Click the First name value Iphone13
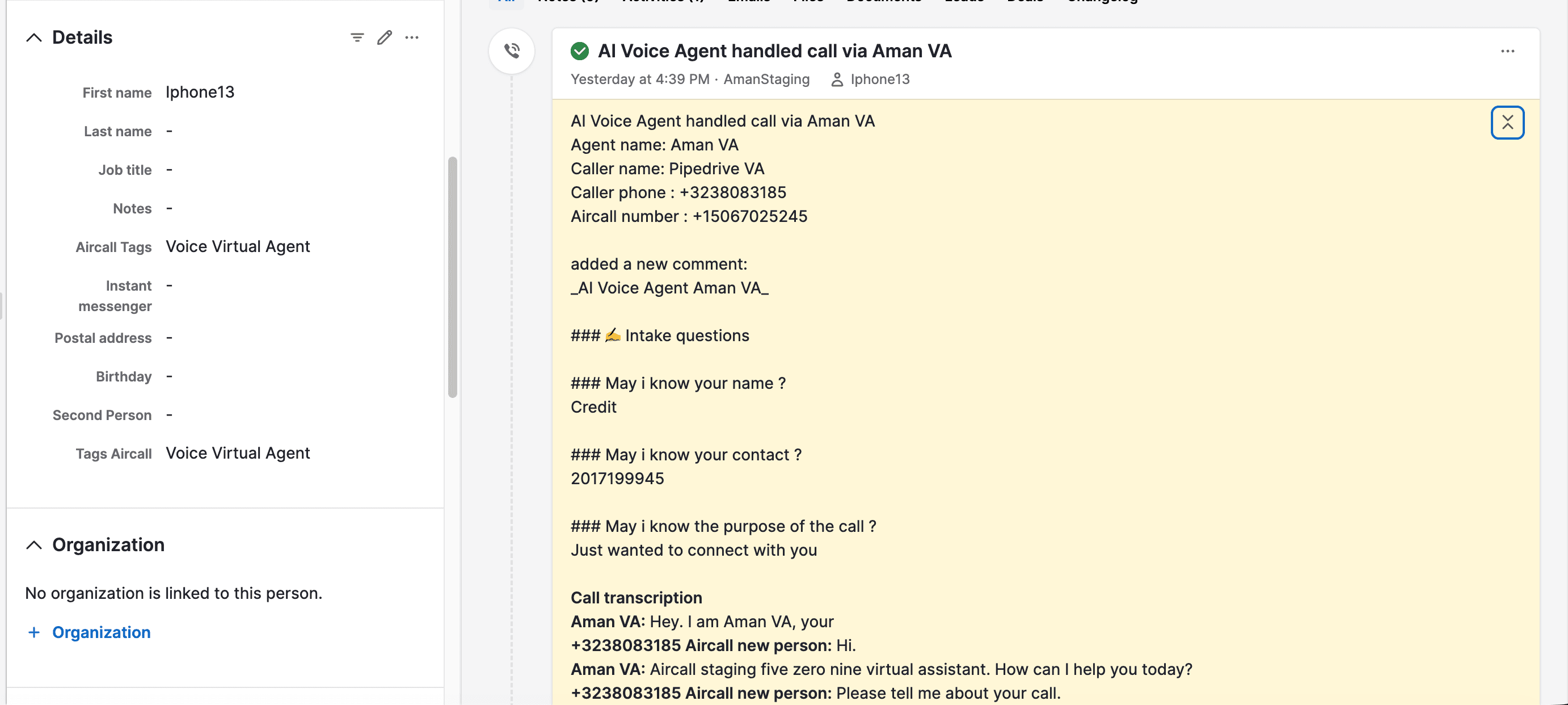The height and width of the screenshot is (705, 1568). [x=200, y=93]
